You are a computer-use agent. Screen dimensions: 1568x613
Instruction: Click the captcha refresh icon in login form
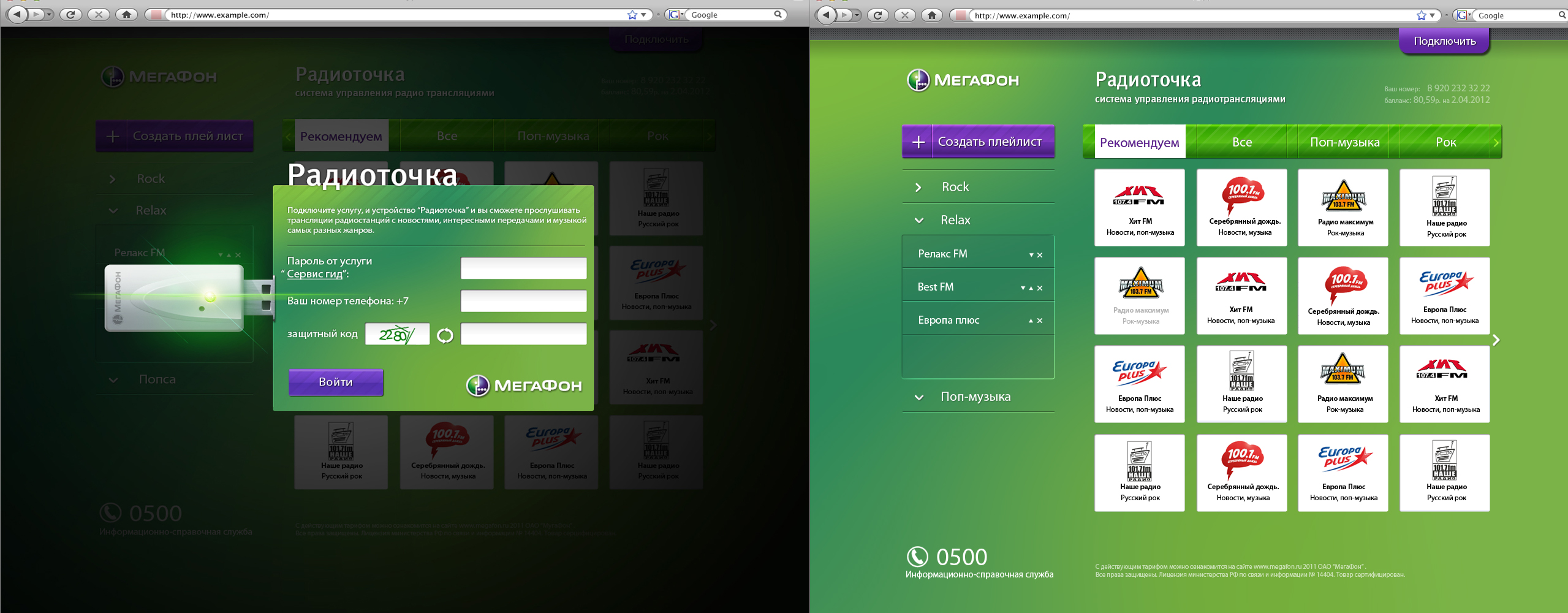tap(445, 335)
